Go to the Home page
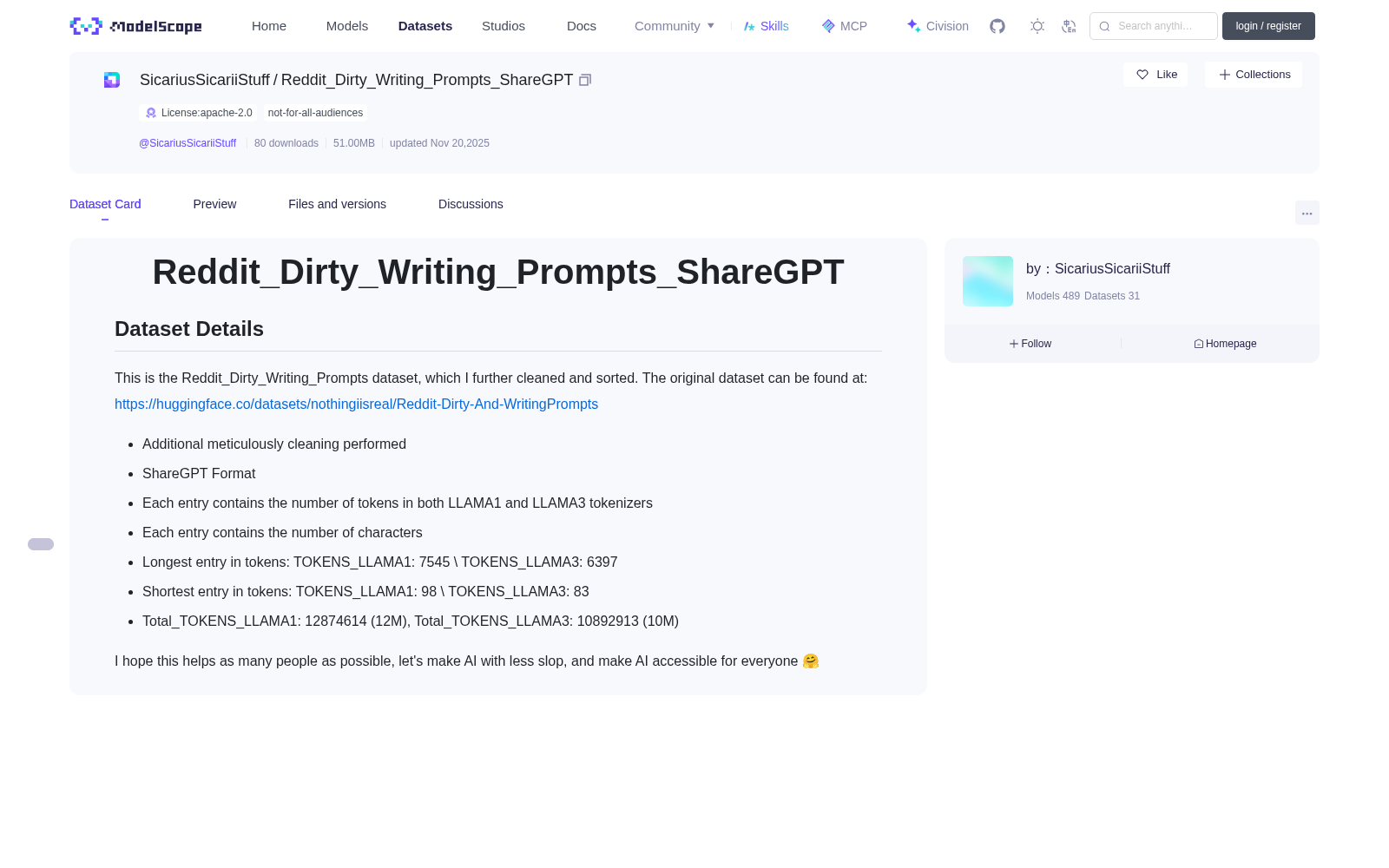The width and height of the screenshot is (1389, 868). [x=269, y=26]
